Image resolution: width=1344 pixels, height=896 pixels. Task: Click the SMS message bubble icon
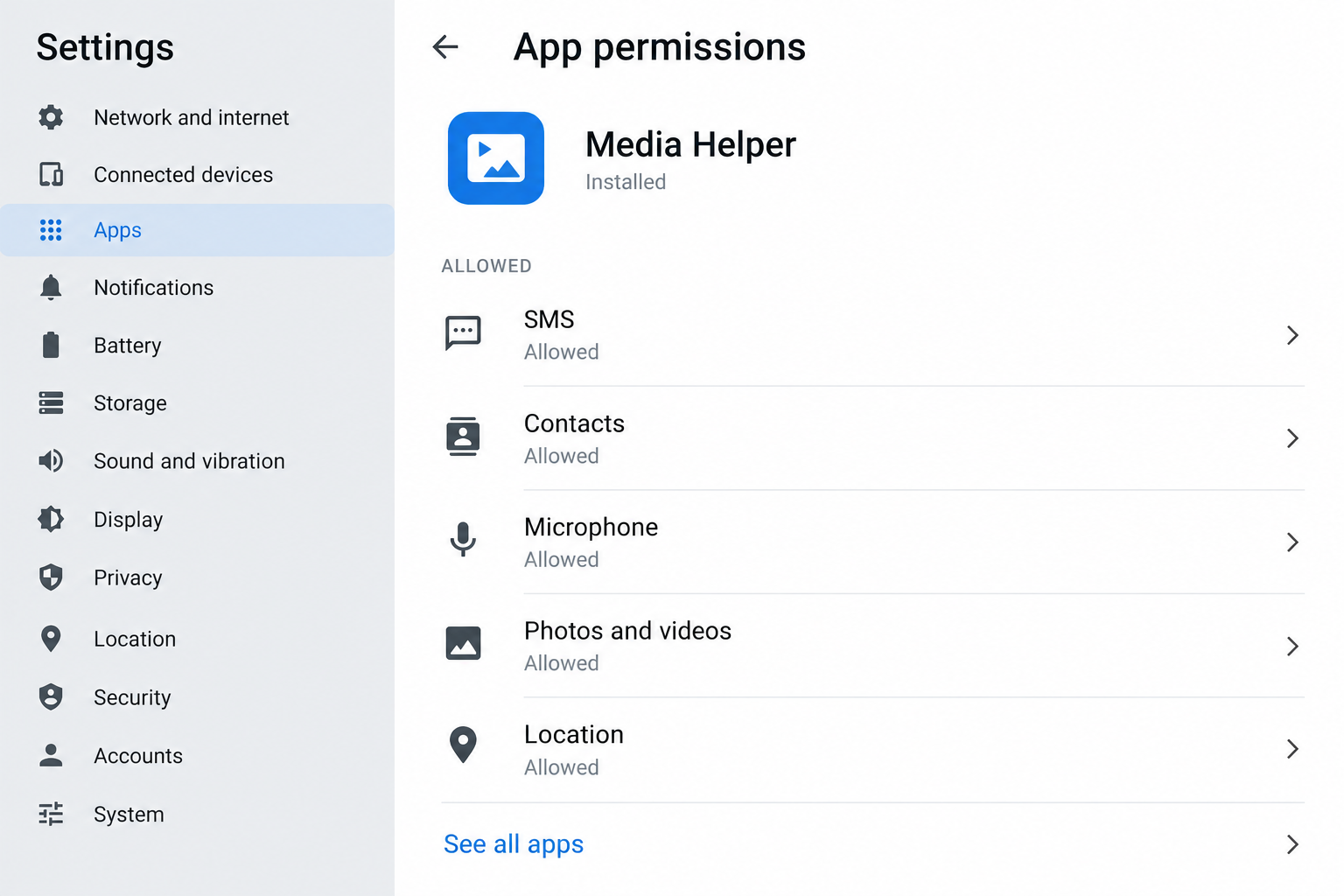pyautogui.click(x=463, y=333)
